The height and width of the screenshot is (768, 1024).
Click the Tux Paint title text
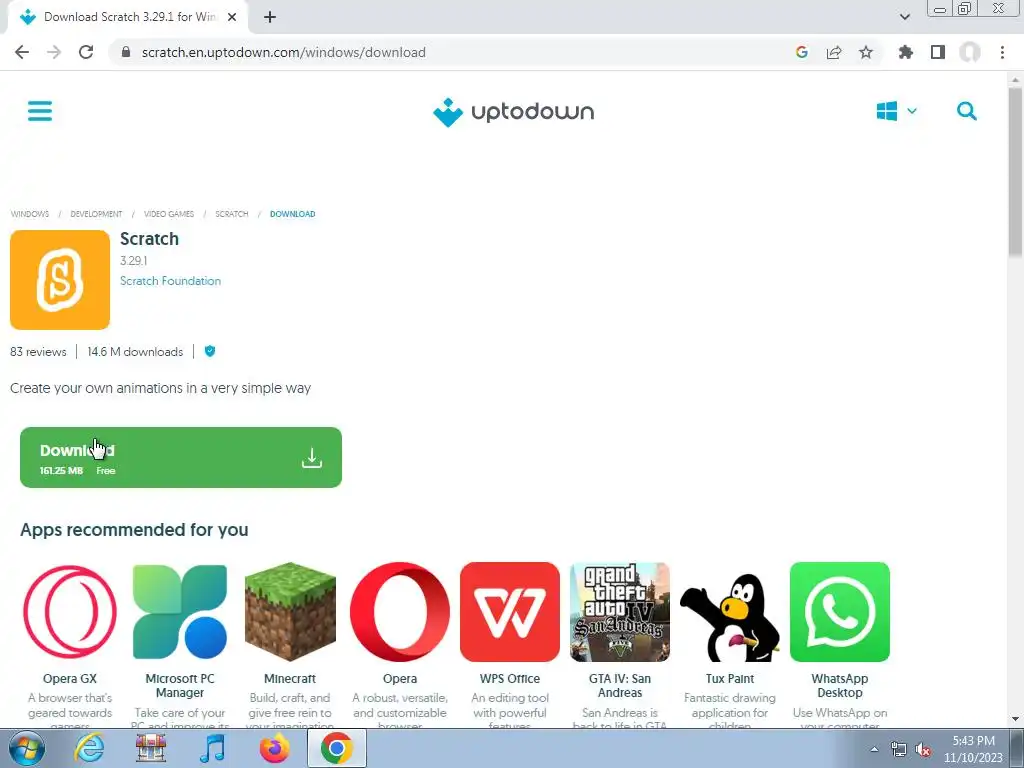[x=729, y=679]
